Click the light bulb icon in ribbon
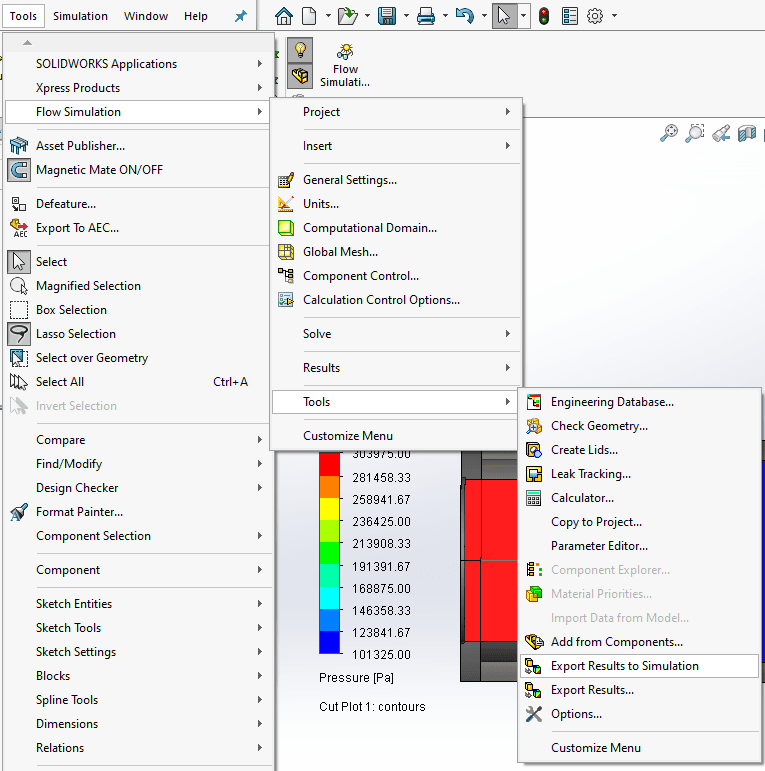765x771 pixels. 300,50
